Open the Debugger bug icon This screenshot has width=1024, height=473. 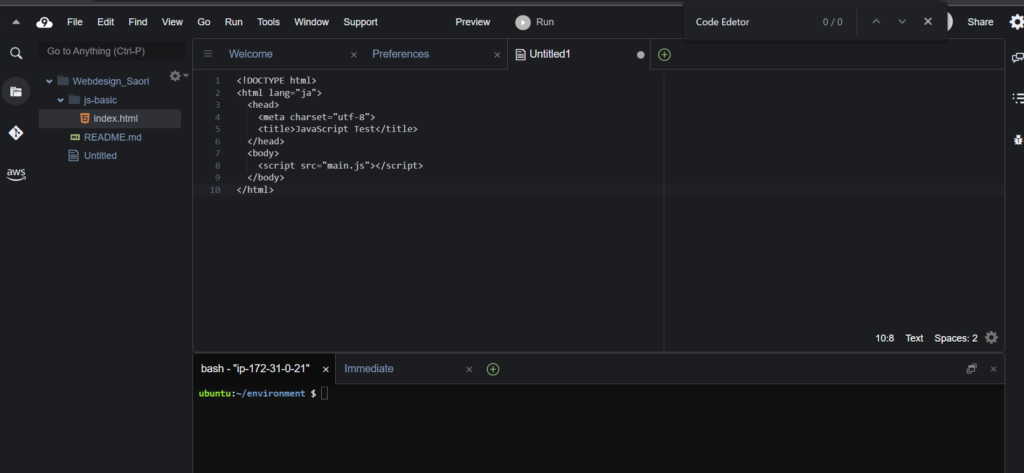pos(1017,139)
